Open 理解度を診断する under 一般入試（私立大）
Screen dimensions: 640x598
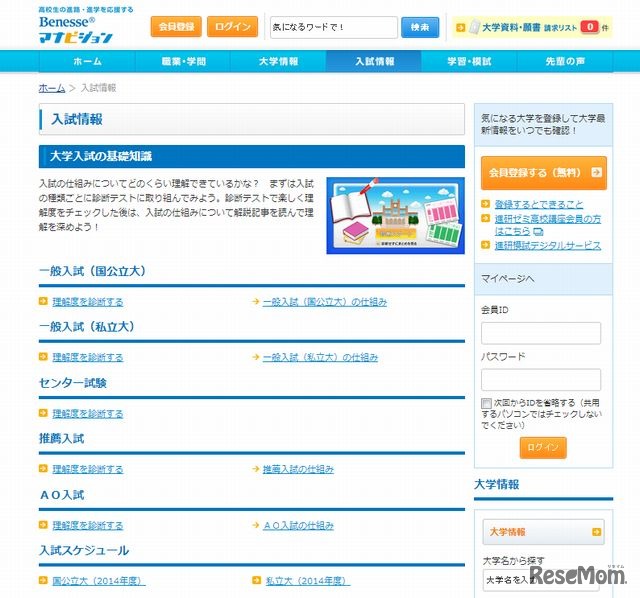tap(88, 357)
